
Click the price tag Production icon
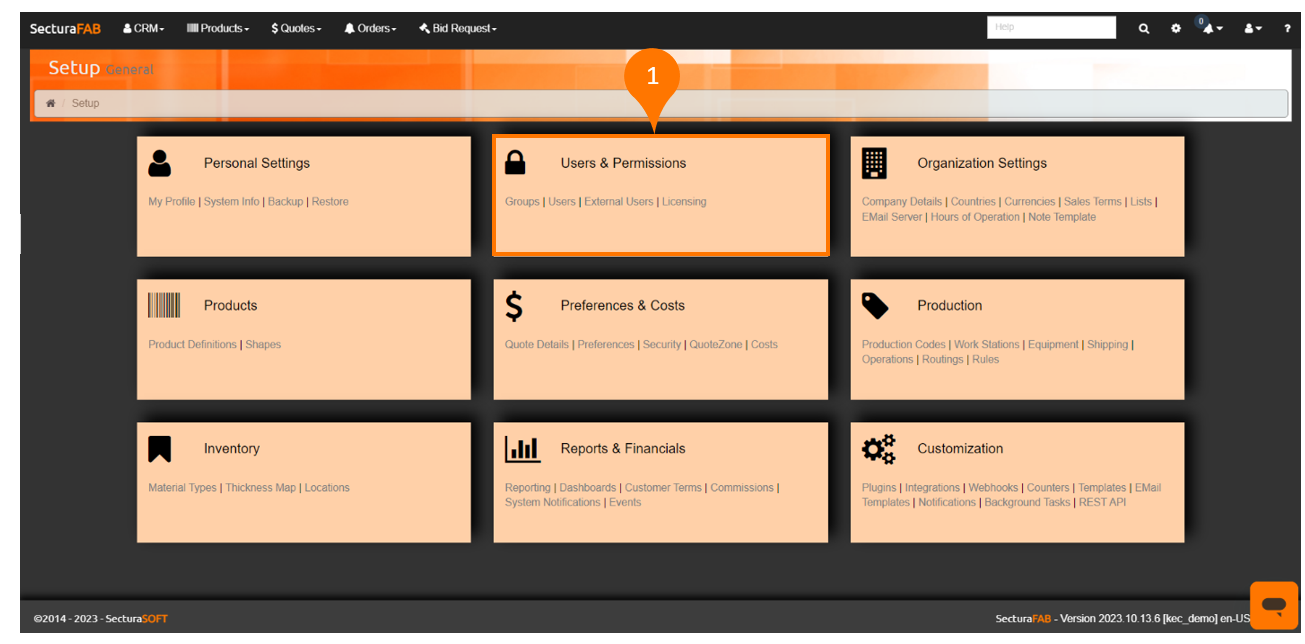[874, 306]
